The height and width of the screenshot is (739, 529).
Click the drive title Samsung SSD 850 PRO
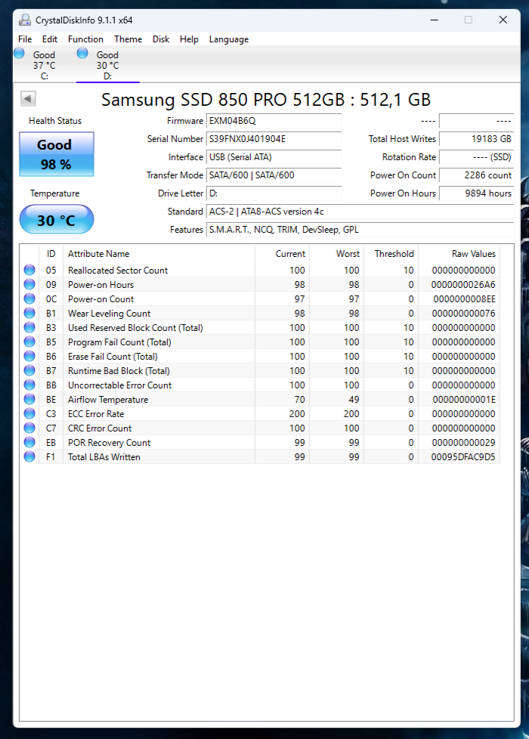pos(266,99)
